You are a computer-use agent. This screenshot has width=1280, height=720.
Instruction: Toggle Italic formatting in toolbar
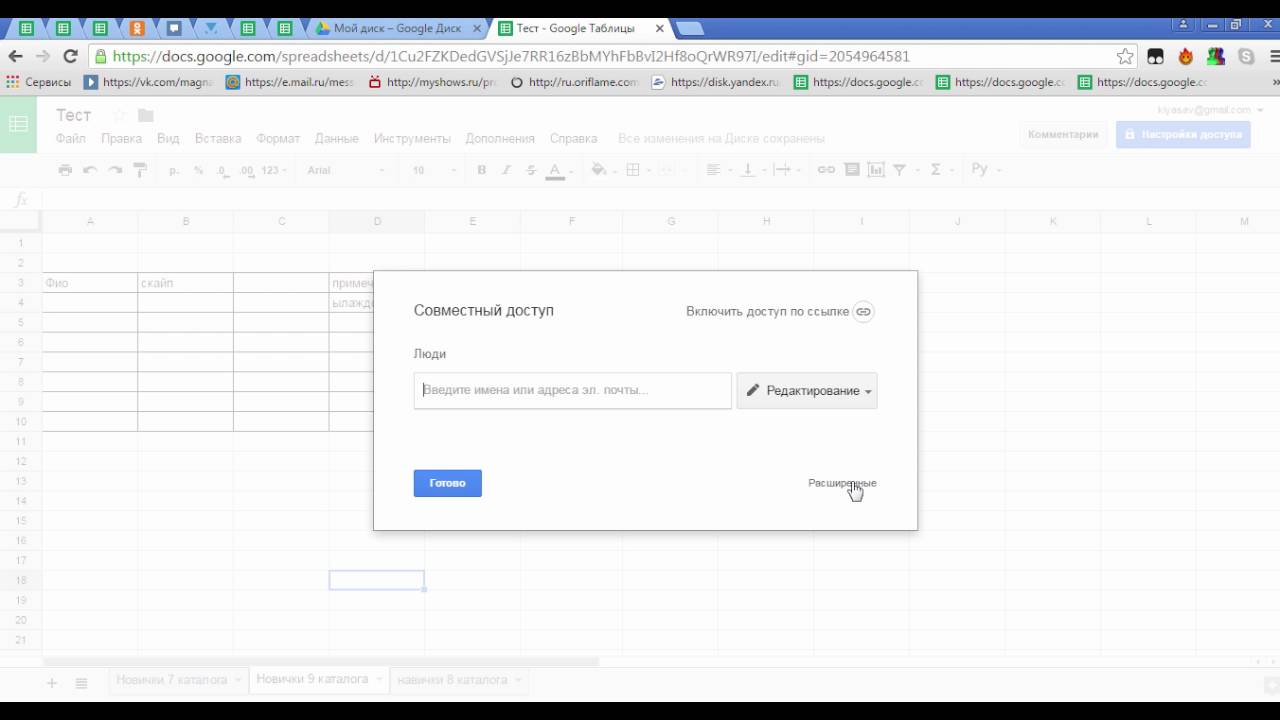pos(506,171)
